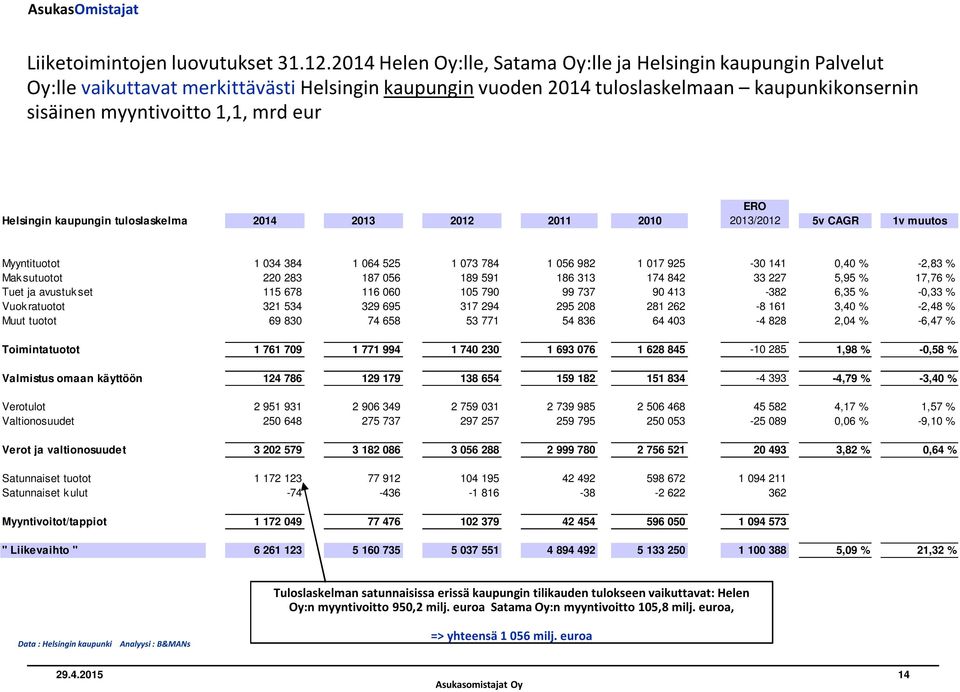Select Myyntituotot 2014 value 1 034 384

point(278,263)
